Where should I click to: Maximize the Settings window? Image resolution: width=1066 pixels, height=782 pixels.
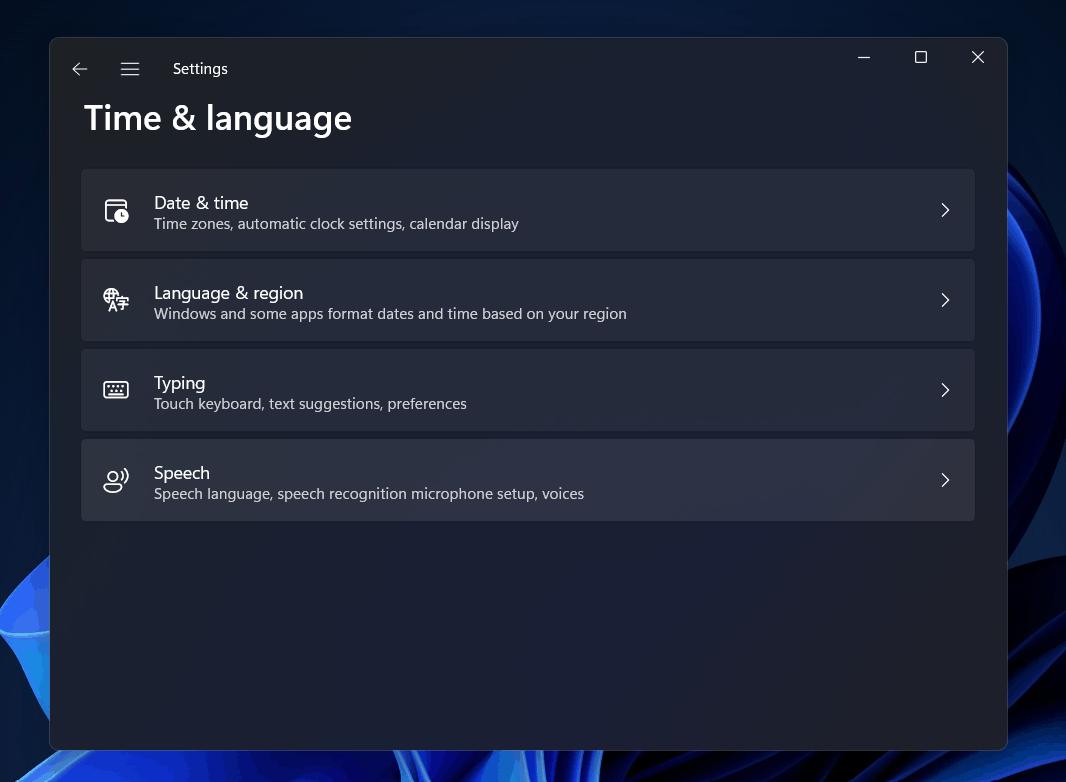[921, 57]
